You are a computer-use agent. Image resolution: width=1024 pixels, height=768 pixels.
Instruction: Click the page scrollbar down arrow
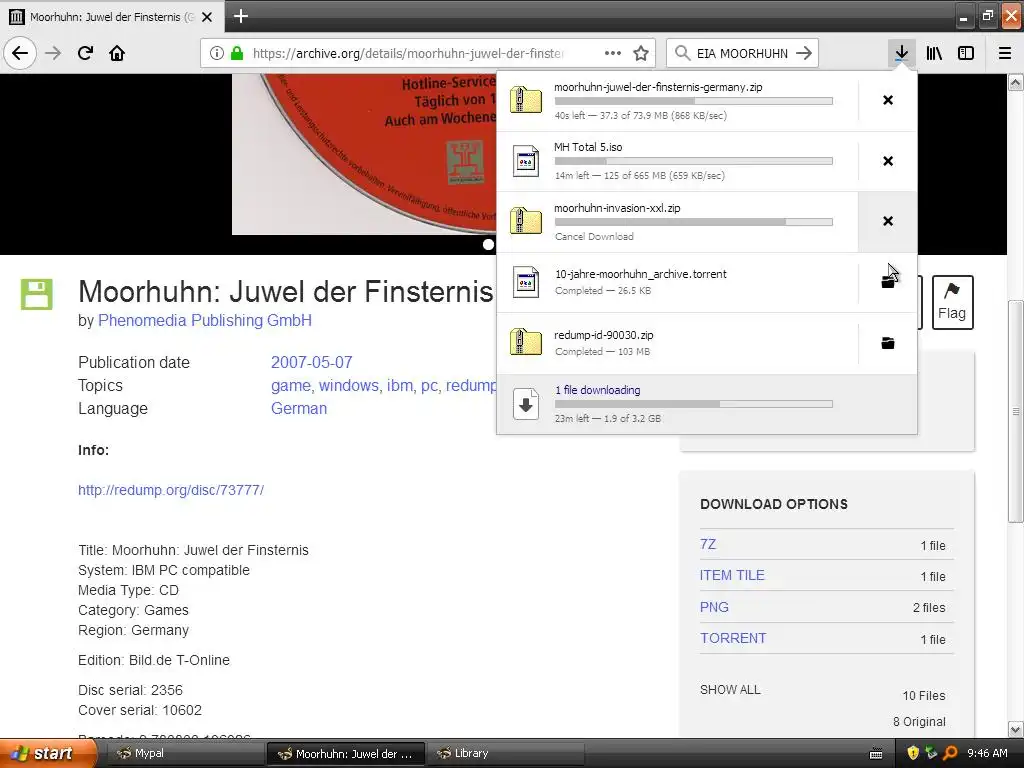(1016, 729)
